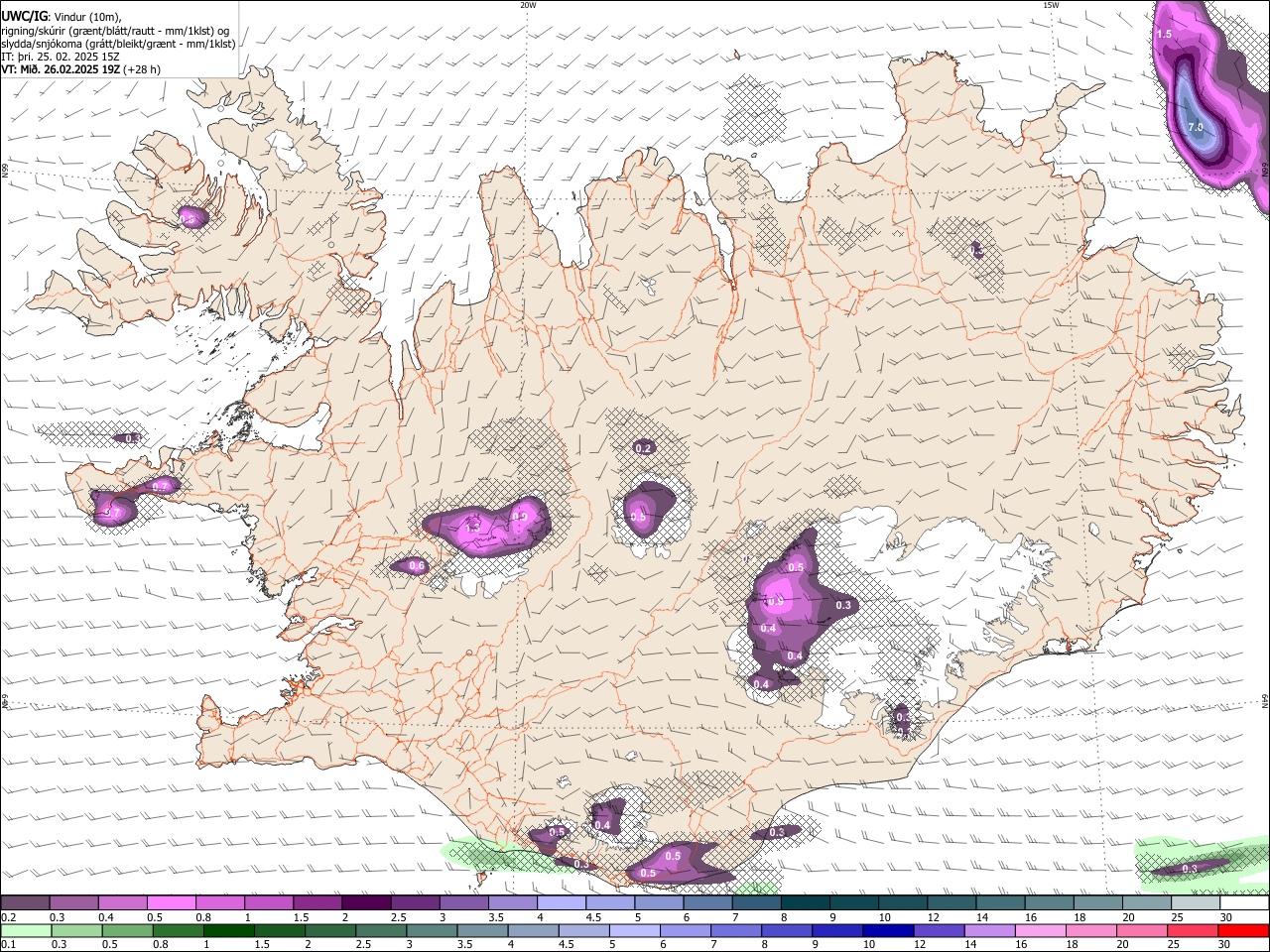Pick the dull purple 0.2–0.3 first snow swatch
Viewport: 1270px width, 952px height.
(x=25, y=903)
